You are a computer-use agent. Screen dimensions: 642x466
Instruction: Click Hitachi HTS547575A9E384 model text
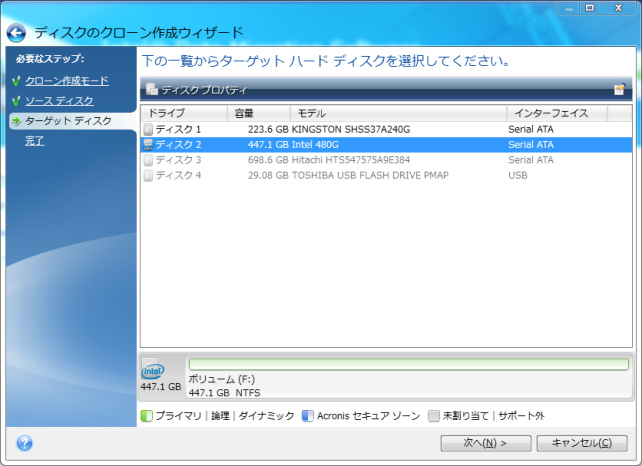click(350, 160)
